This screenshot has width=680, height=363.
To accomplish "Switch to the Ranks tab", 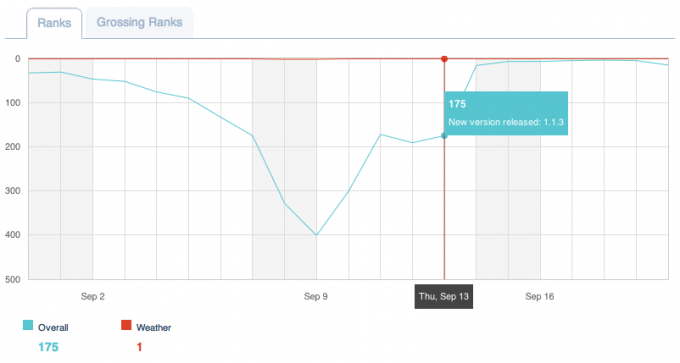I will pos(54,23).
